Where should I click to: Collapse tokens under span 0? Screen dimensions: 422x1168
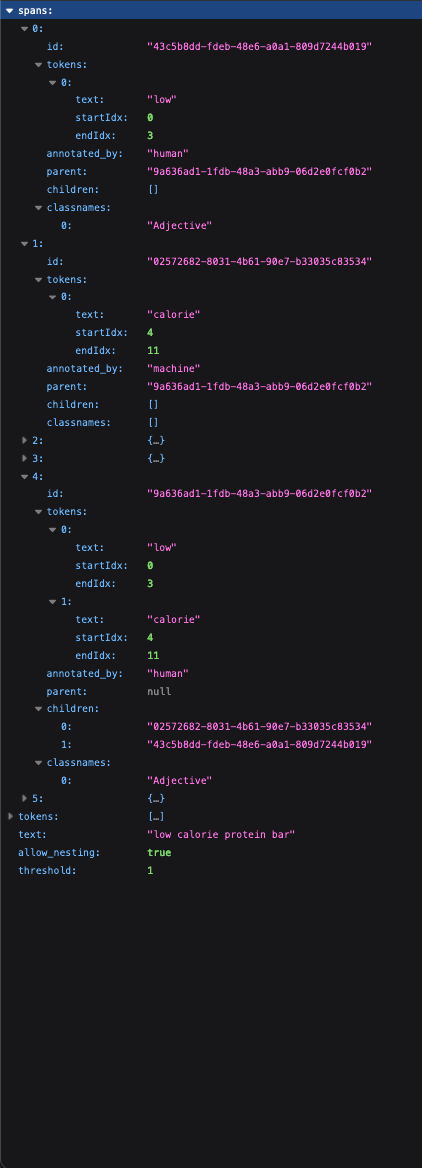38,64
